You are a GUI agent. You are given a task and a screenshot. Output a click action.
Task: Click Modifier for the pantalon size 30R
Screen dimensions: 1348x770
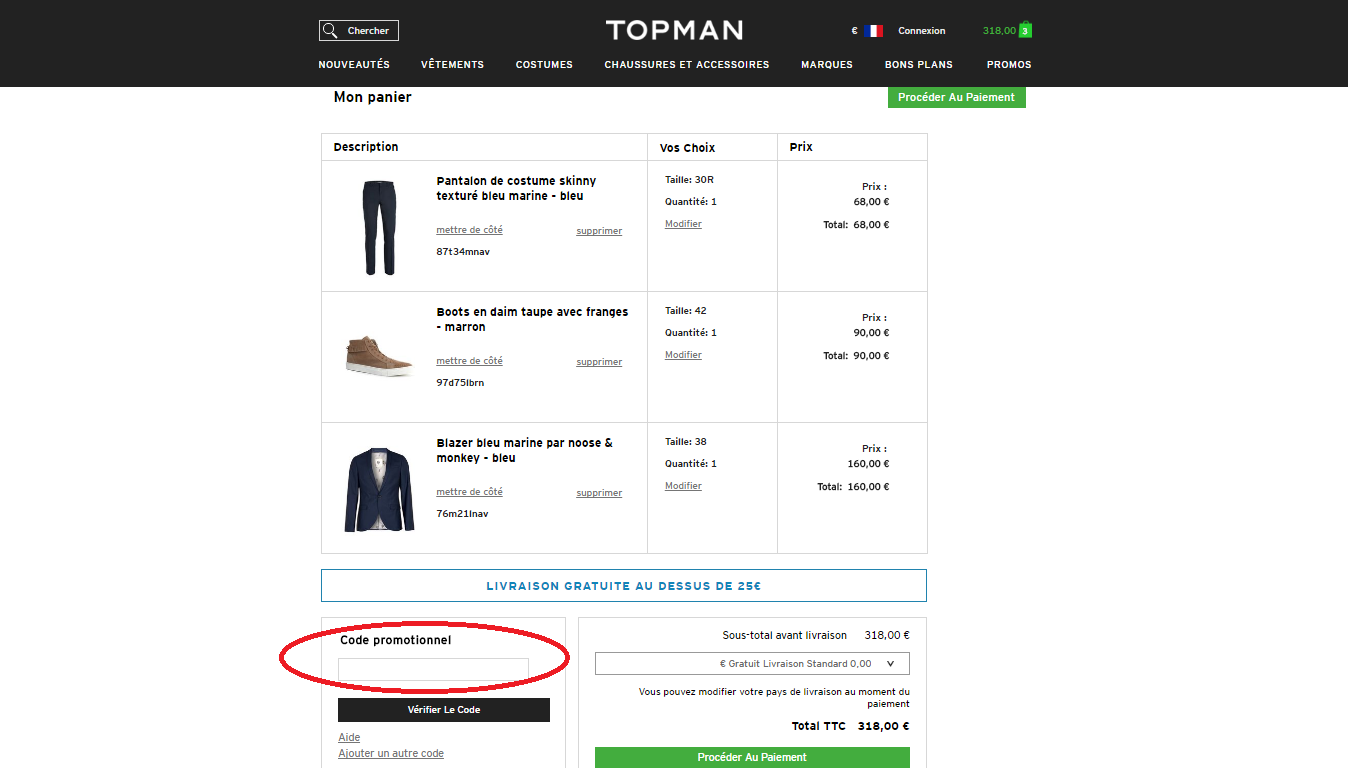tap(683, 224)
